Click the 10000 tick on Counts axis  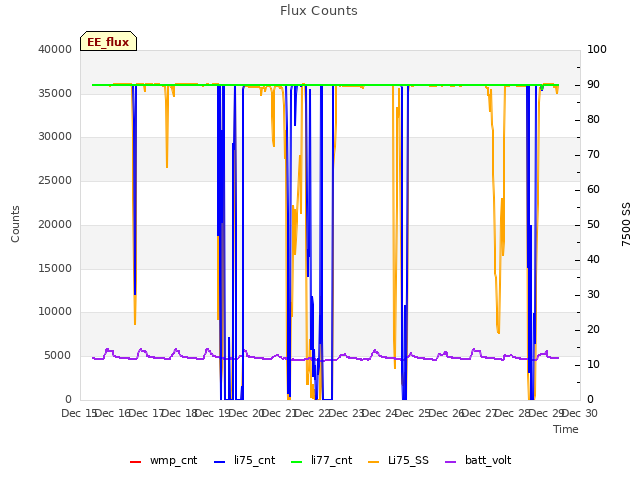tap(55, 312)
